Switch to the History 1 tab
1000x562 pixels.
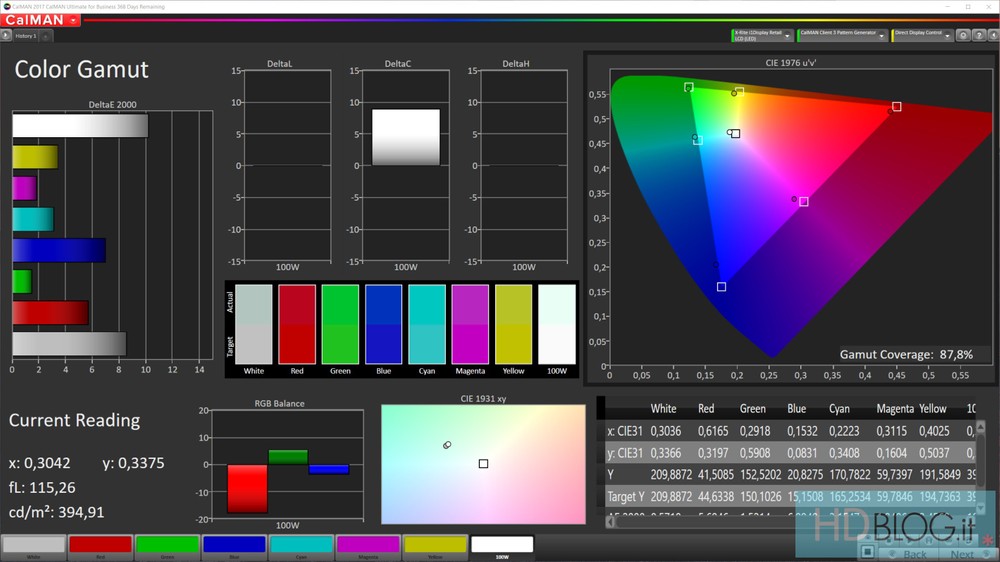coord(26,36)
